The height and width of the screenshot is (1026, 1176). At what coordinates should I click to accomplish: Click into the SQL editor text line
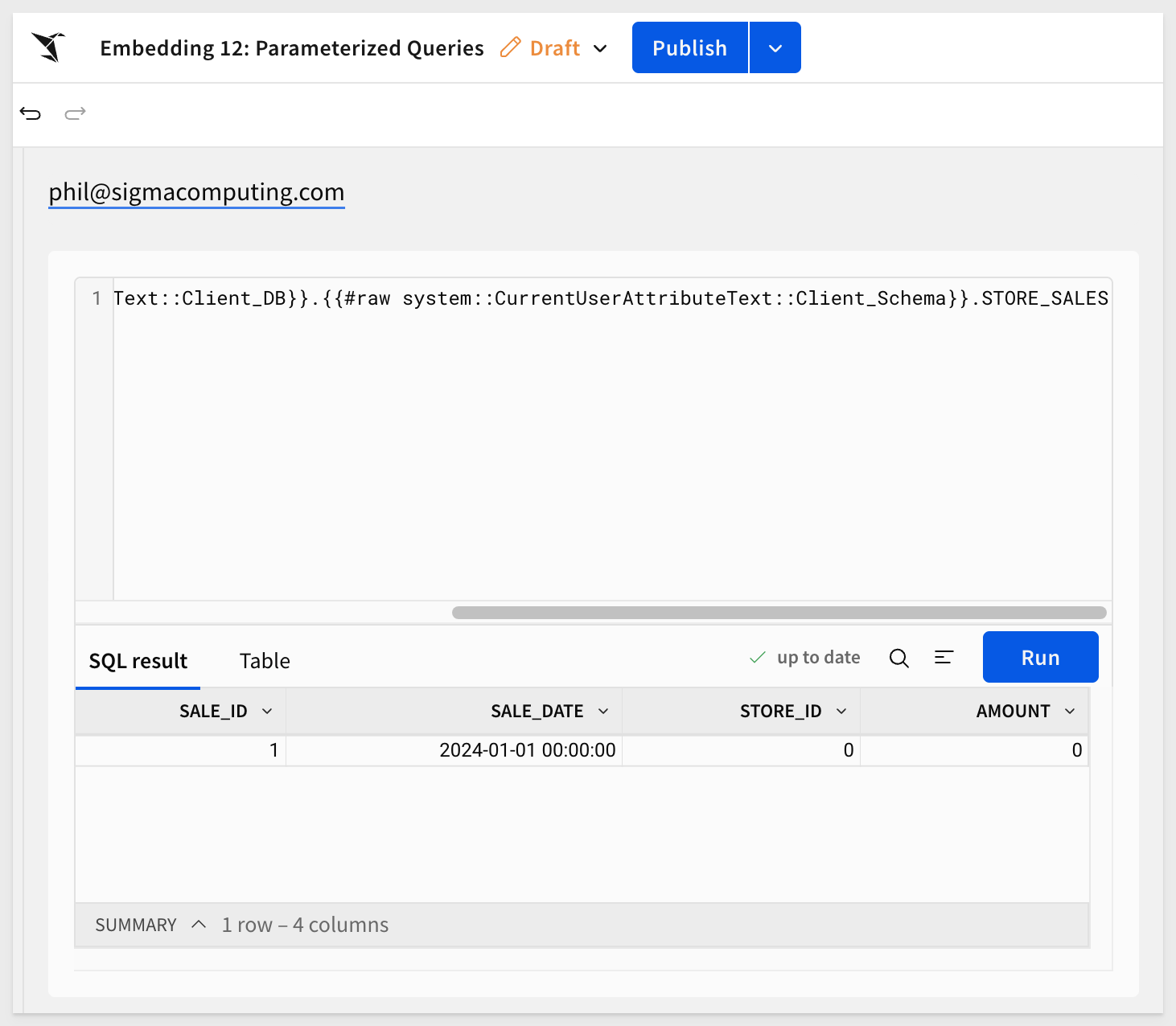tap(611, 298)
